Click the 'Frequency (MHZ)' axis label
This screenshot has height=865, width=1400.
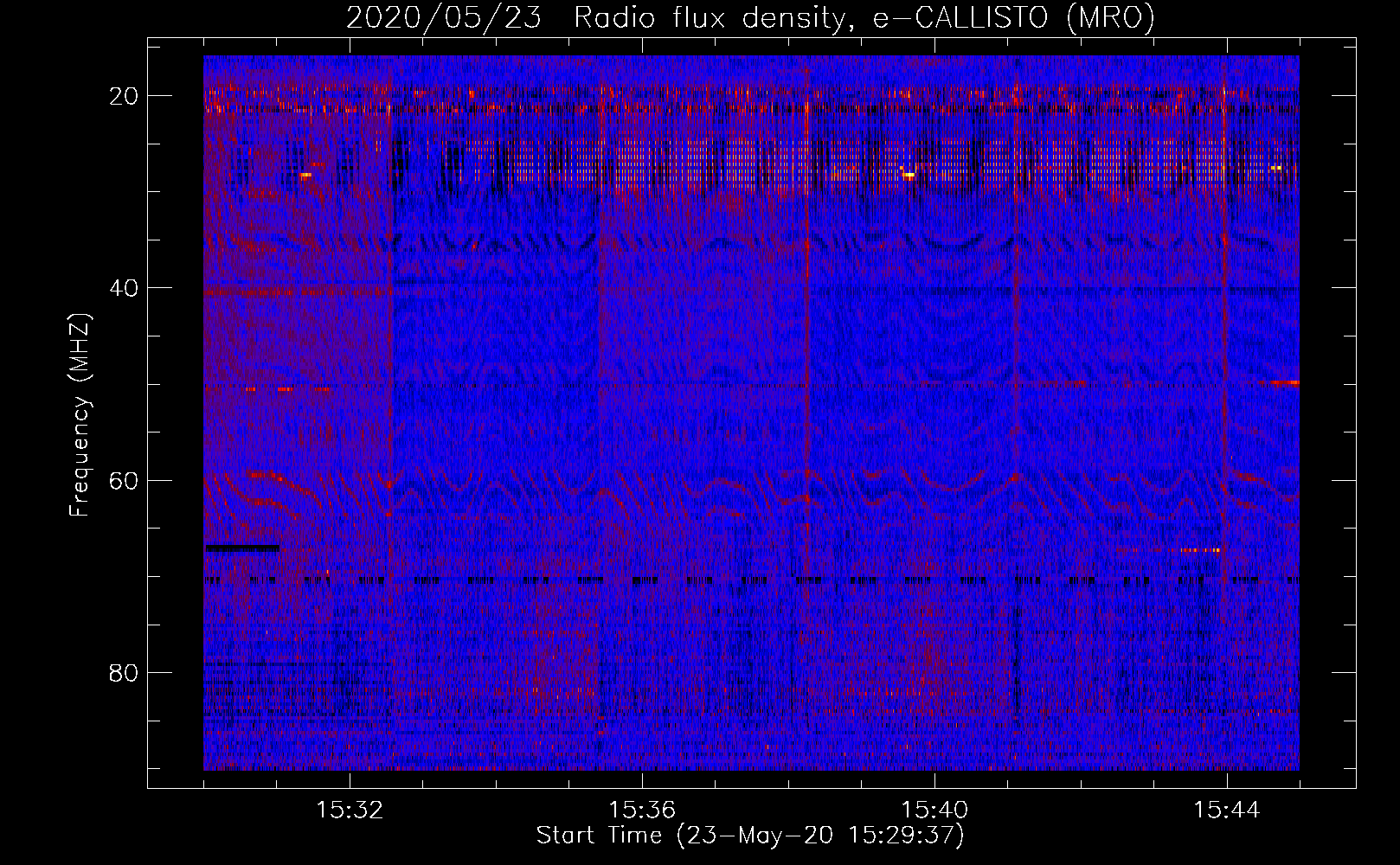coord(80,415)
